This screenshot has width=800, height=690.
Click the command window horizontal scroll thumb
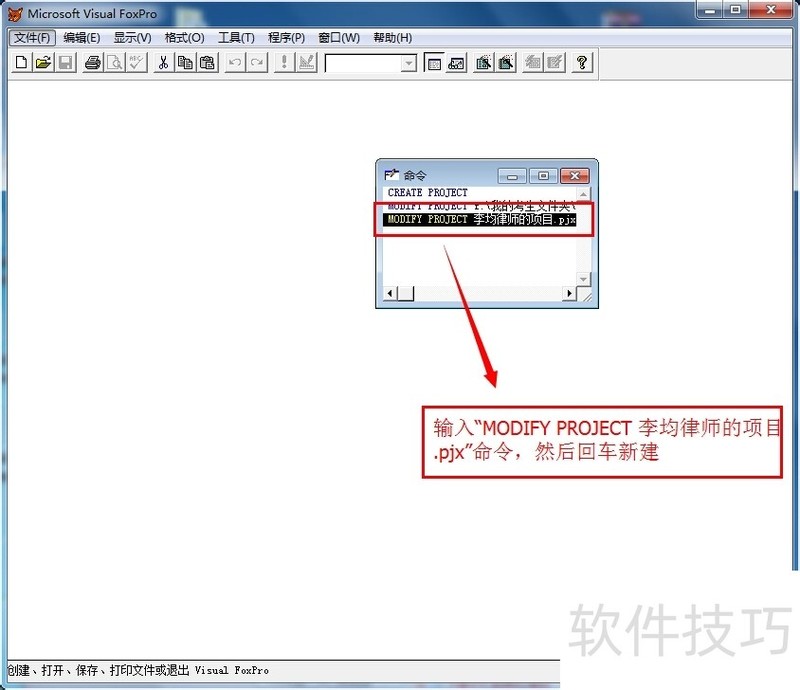point(406,293)
